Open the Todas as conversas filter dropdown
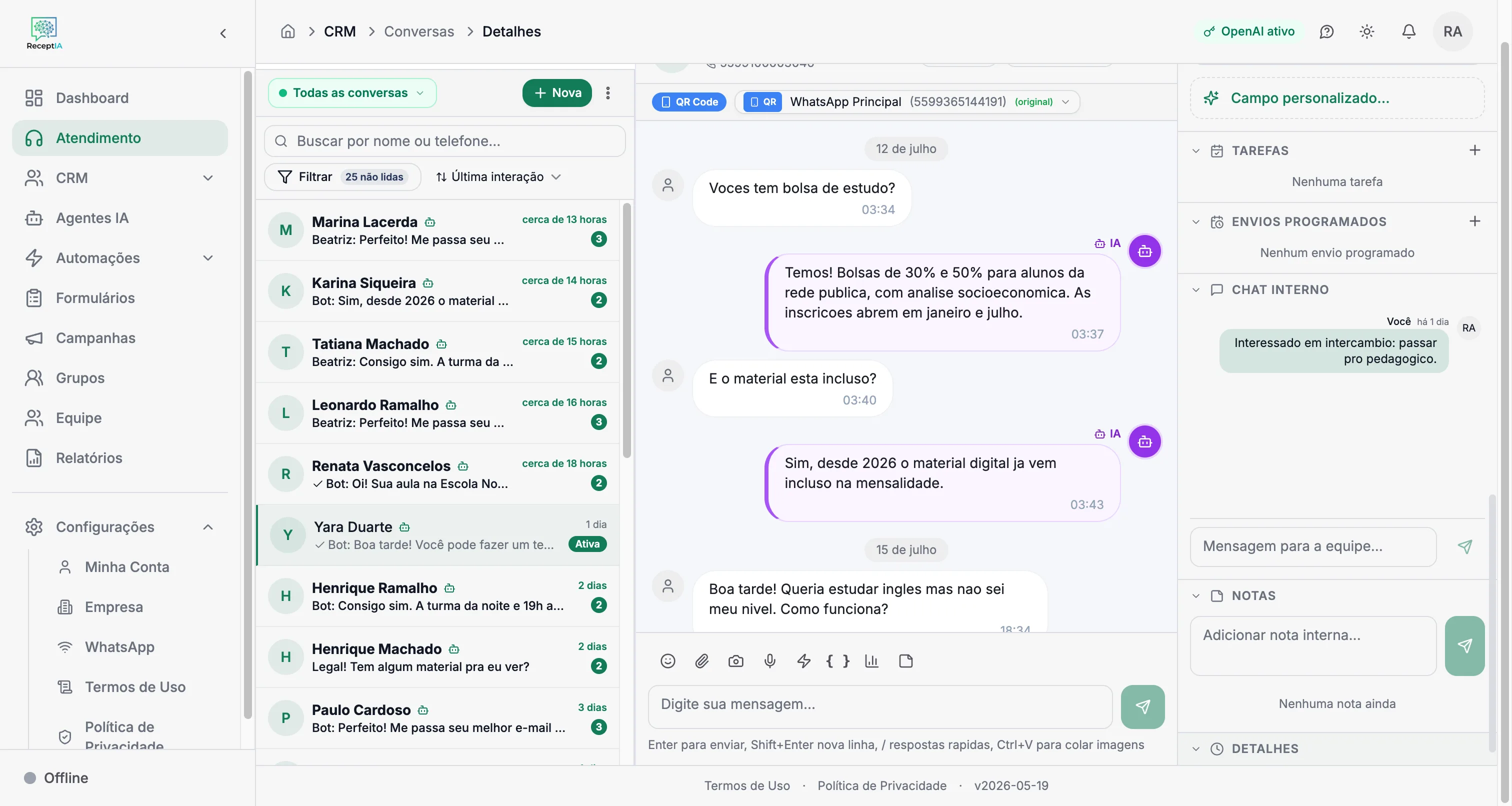Screen dimensions: 1512x806 point(352,93)
